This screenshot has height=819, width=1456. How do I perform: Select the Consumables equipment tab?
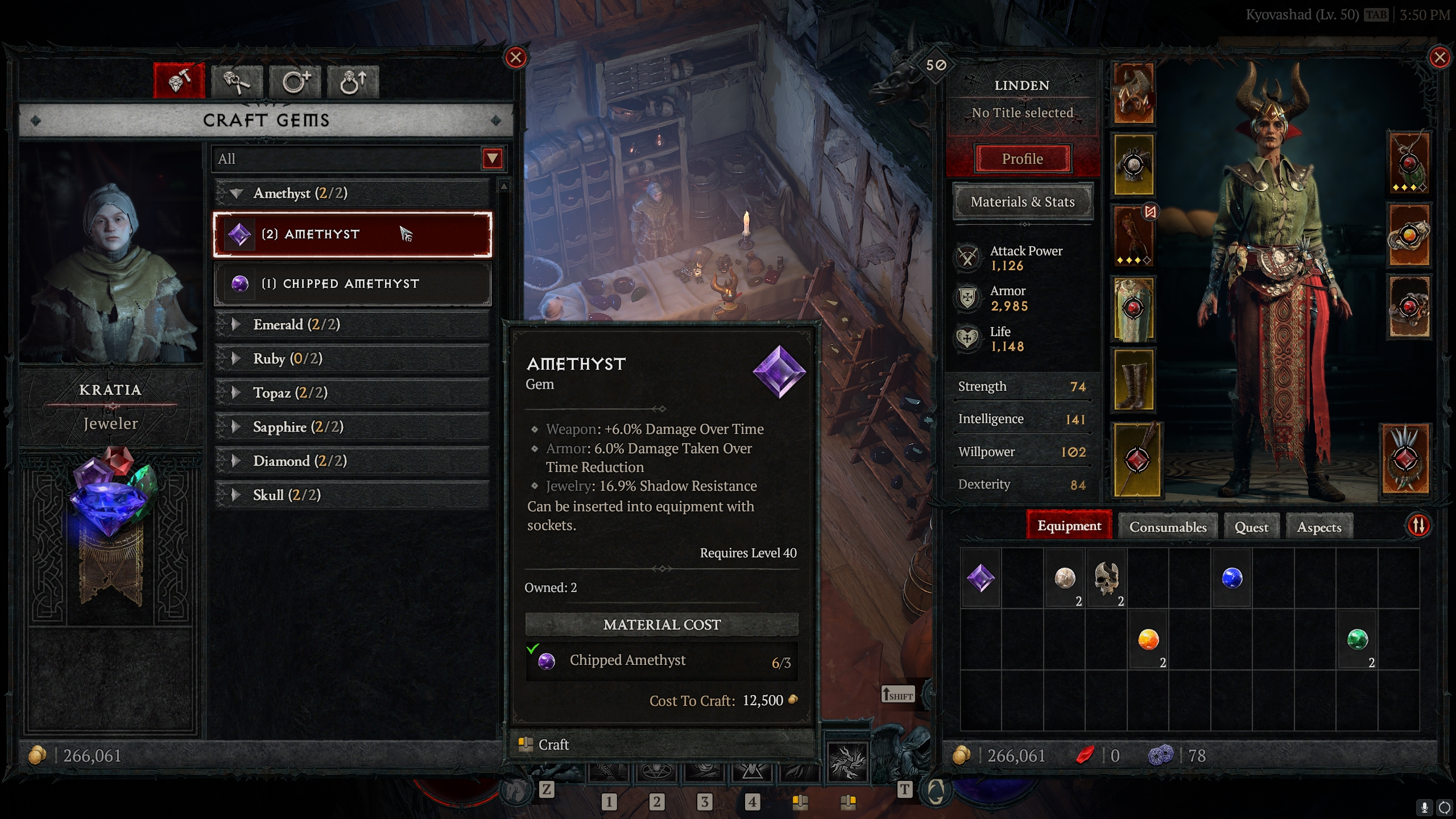pyautogui.click(x=1168, y=525)
